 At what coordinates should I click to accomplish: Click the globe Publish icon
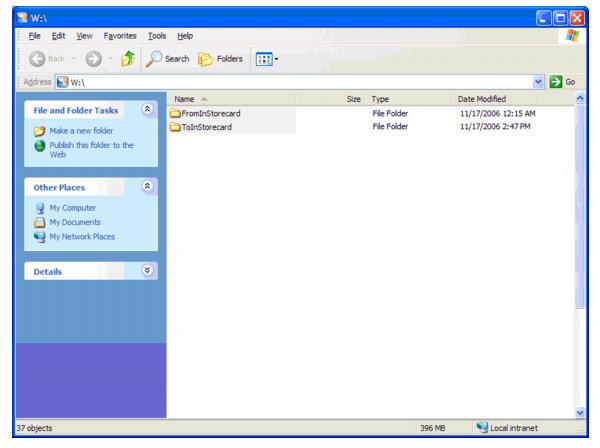(x=39, y=146)
